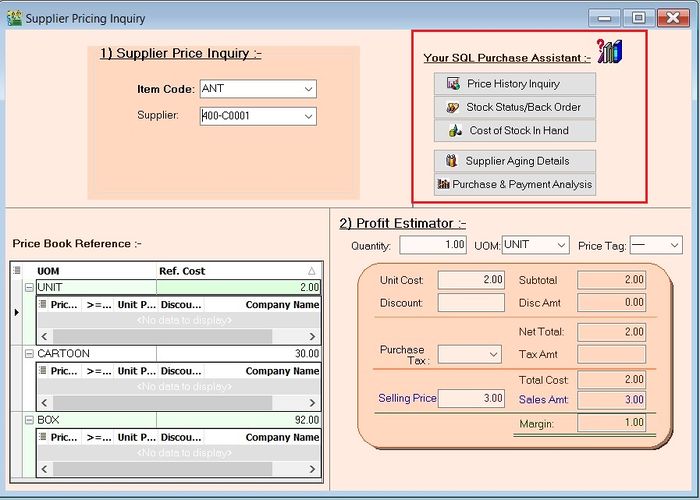Collapse the UNIT row in price book
700x500 pixels.
tap(29, 287)
